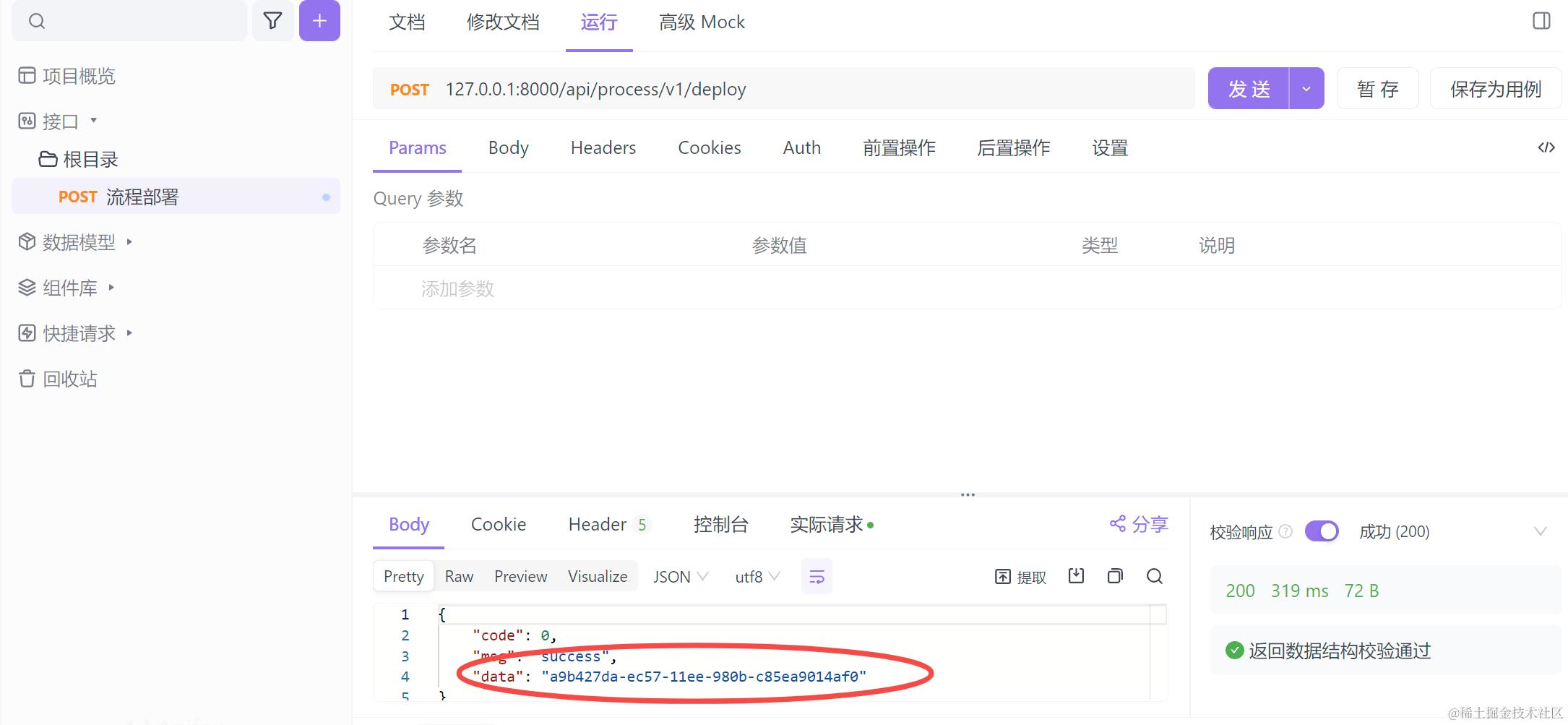The width and height of the screenshot is (1568, 725).
Task: Search within the response body
Action: 1155,576
